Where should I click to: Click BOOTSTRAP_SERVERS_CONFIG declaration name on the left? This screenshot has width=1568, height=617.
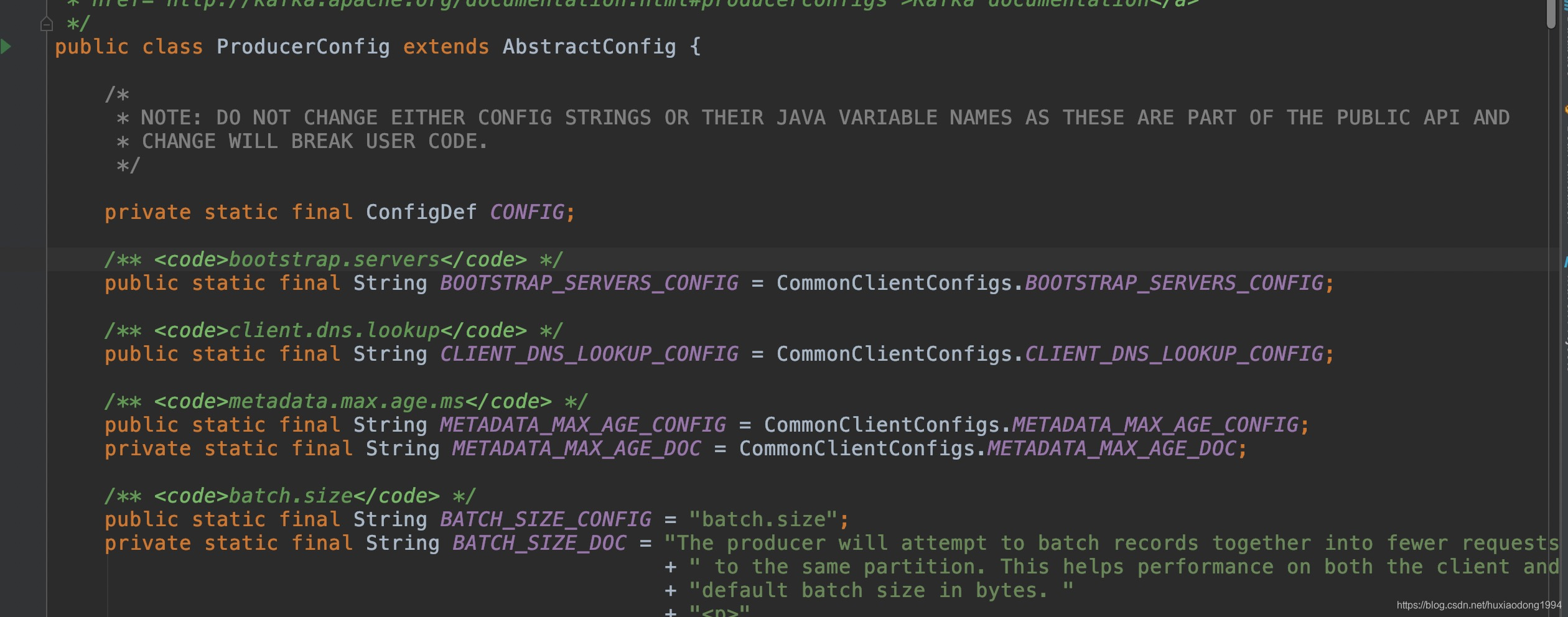tap(589, 283)
